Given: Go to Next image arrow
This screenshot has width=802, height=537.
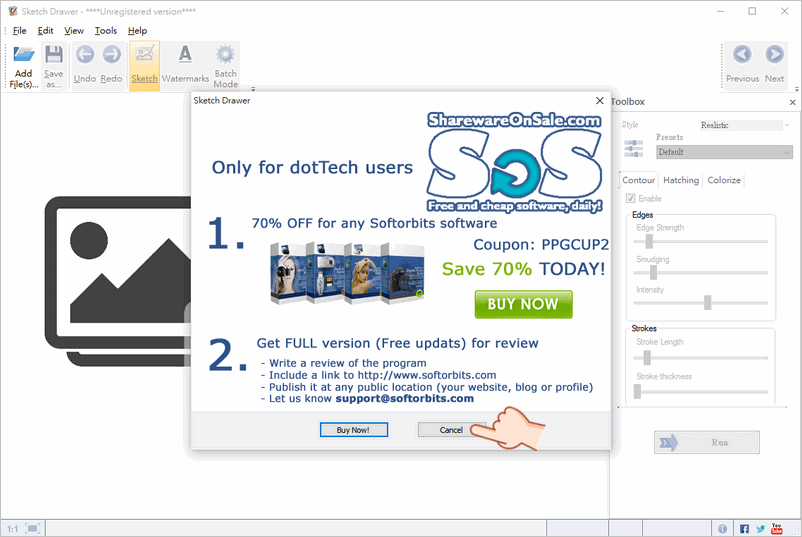Looking at the screenshot, I should point(774,54).
